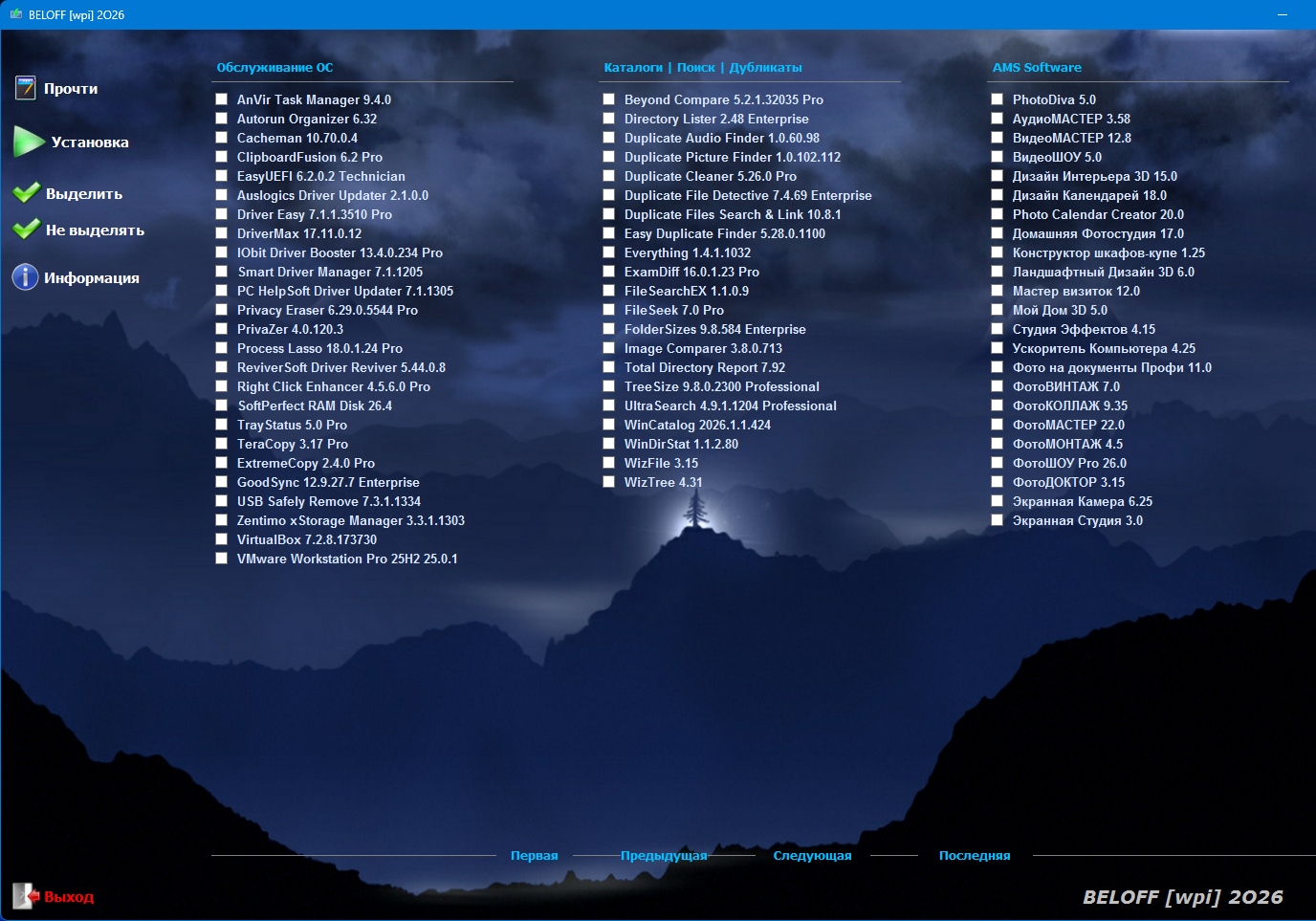This screenshot has width=1316, height=921.
Task: Tick the TeraCopy 3.17 Pro checkbox
Action: coord(222,444)
